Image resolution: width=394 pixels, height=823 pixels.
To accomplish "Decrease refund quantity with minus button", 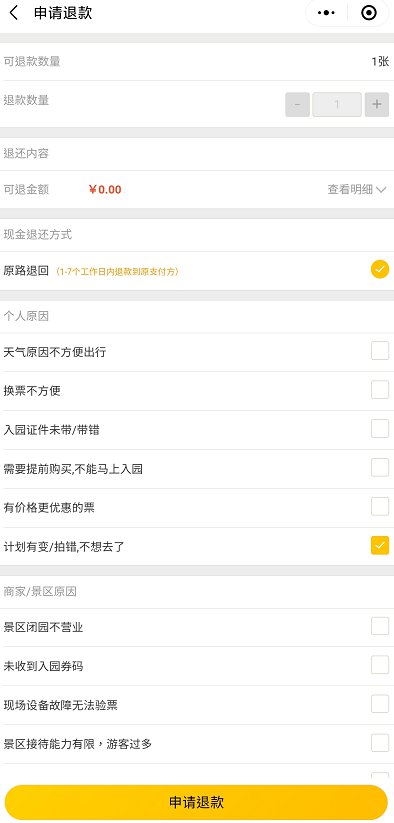I will pos(297,104).
